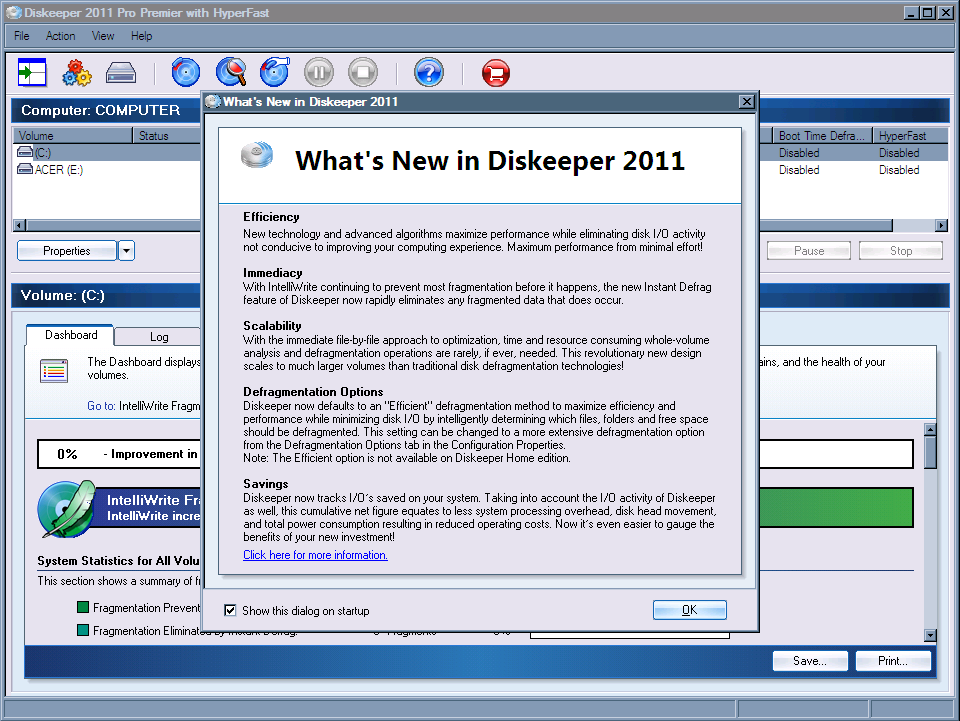The image size is (960, 721).
Task: Start defragment using the blue disc icon
Action: [186, 73]
